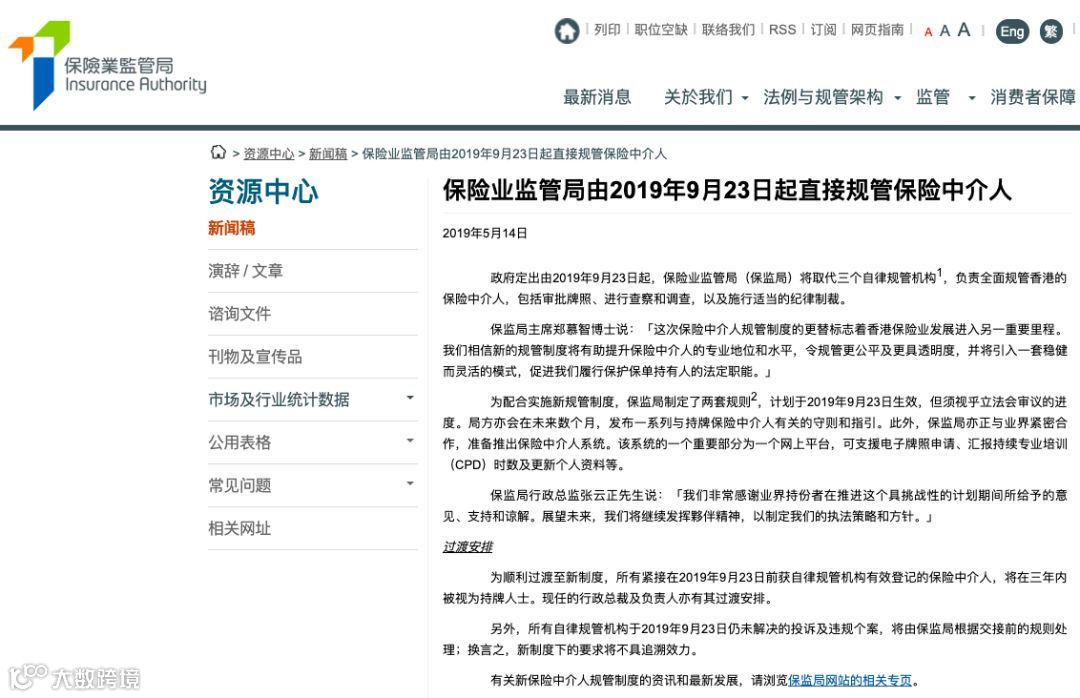Click the breadcrumb home icon
Screen dimensions: 1080x698
tap(218, 152)
